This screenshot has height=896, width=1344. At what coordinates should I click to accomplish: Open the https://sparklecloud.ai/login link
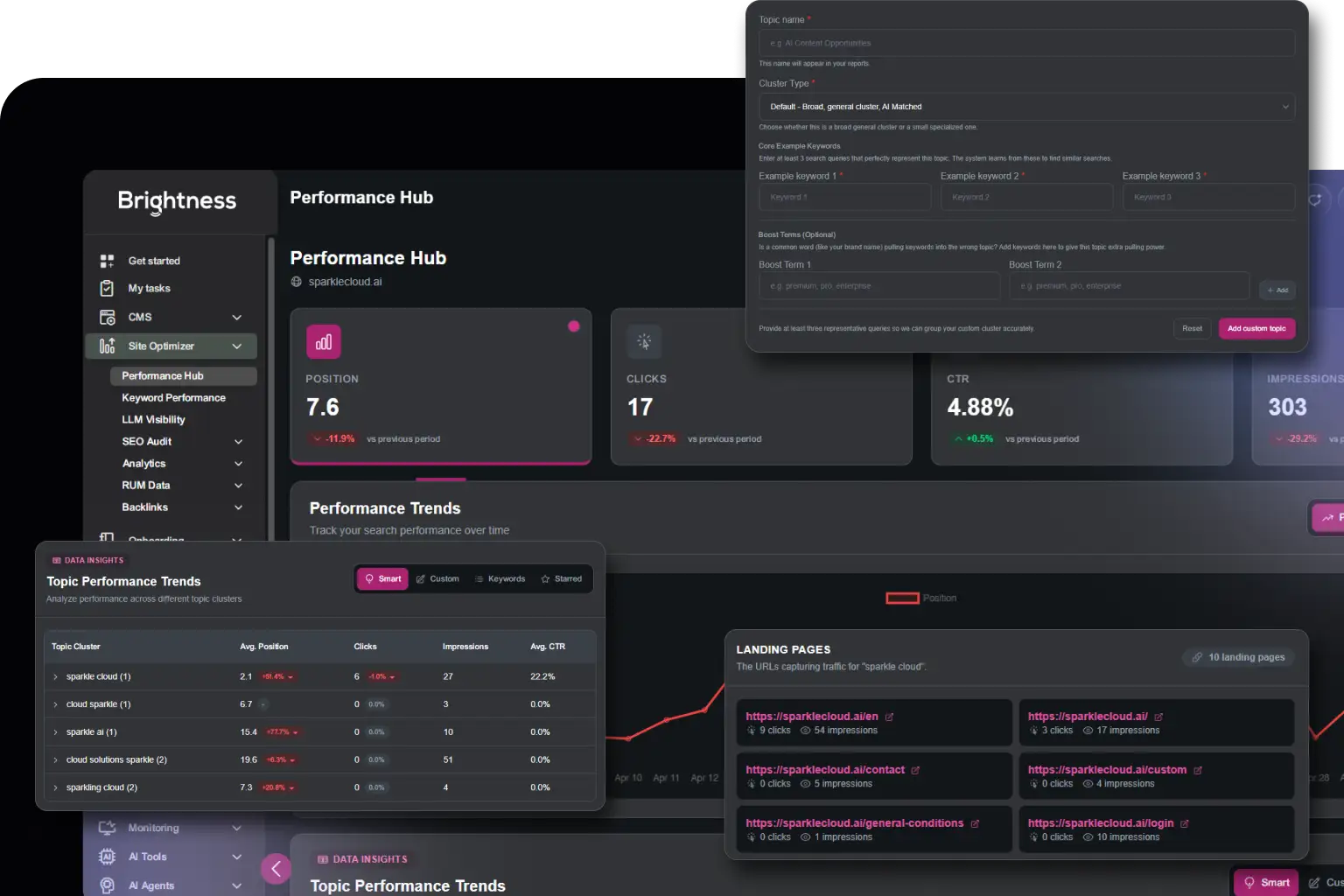pyautogui.click(x=1101, y=823)
